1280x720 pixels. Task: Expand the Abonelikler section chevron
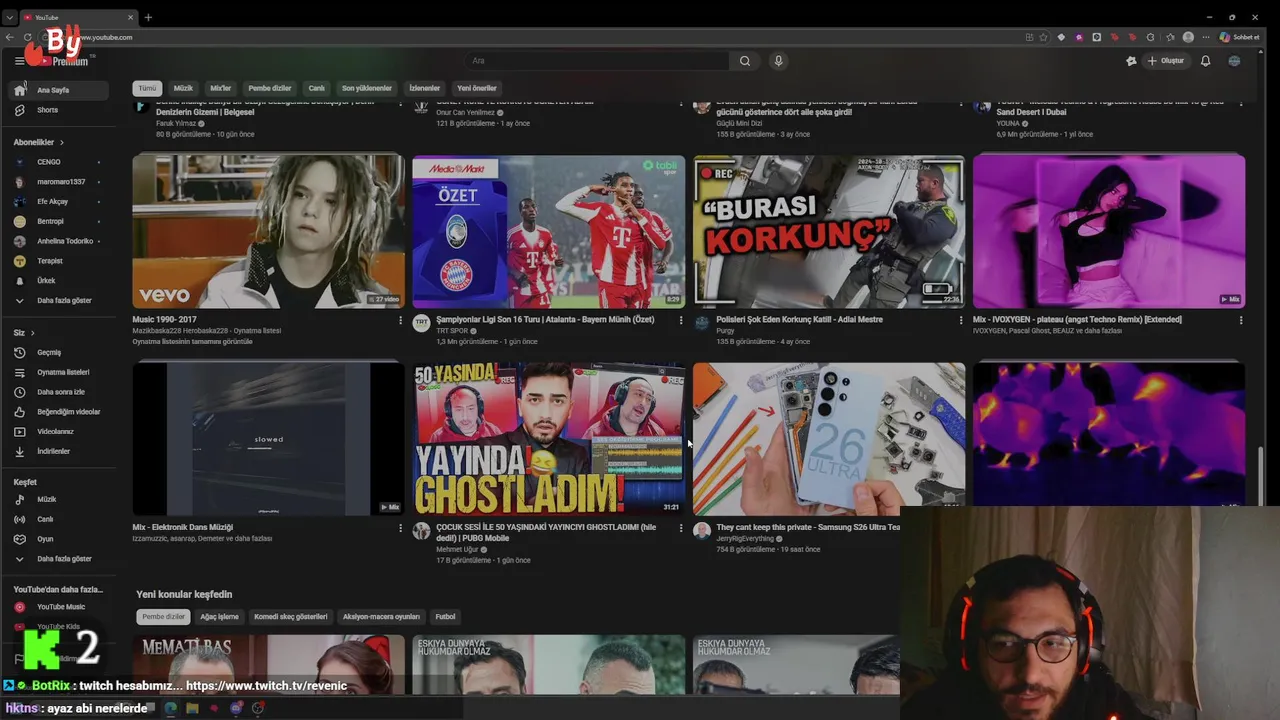[x=61, y=142]
